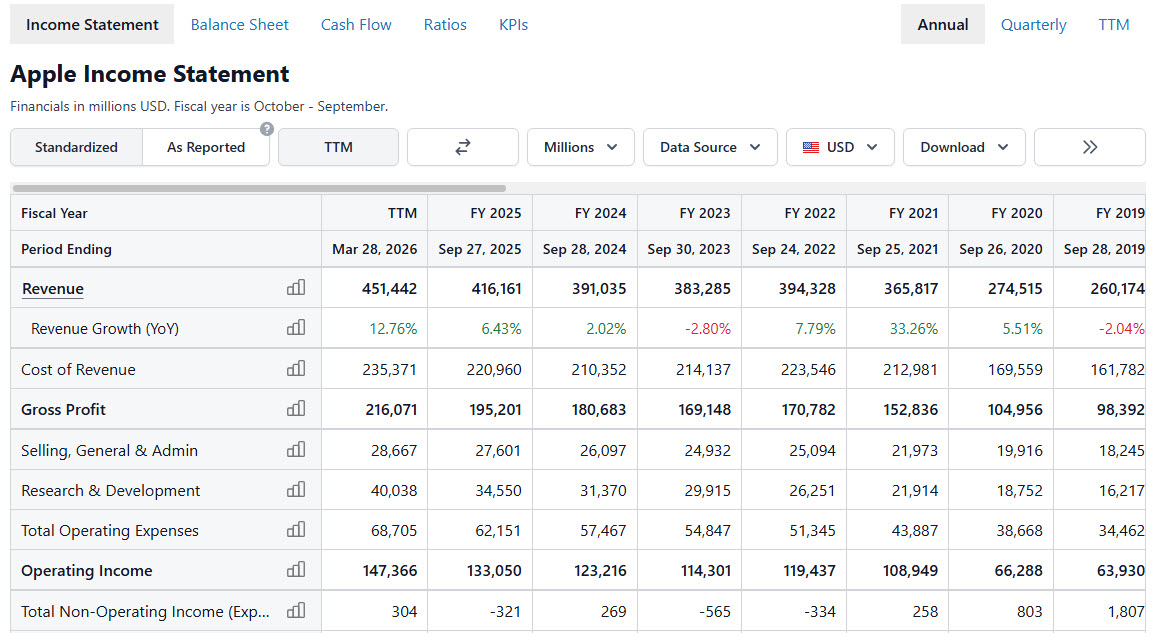Click the Gross Profit row label
Image resolution: width=1160 pixels, height=633 pixels.
63,410
